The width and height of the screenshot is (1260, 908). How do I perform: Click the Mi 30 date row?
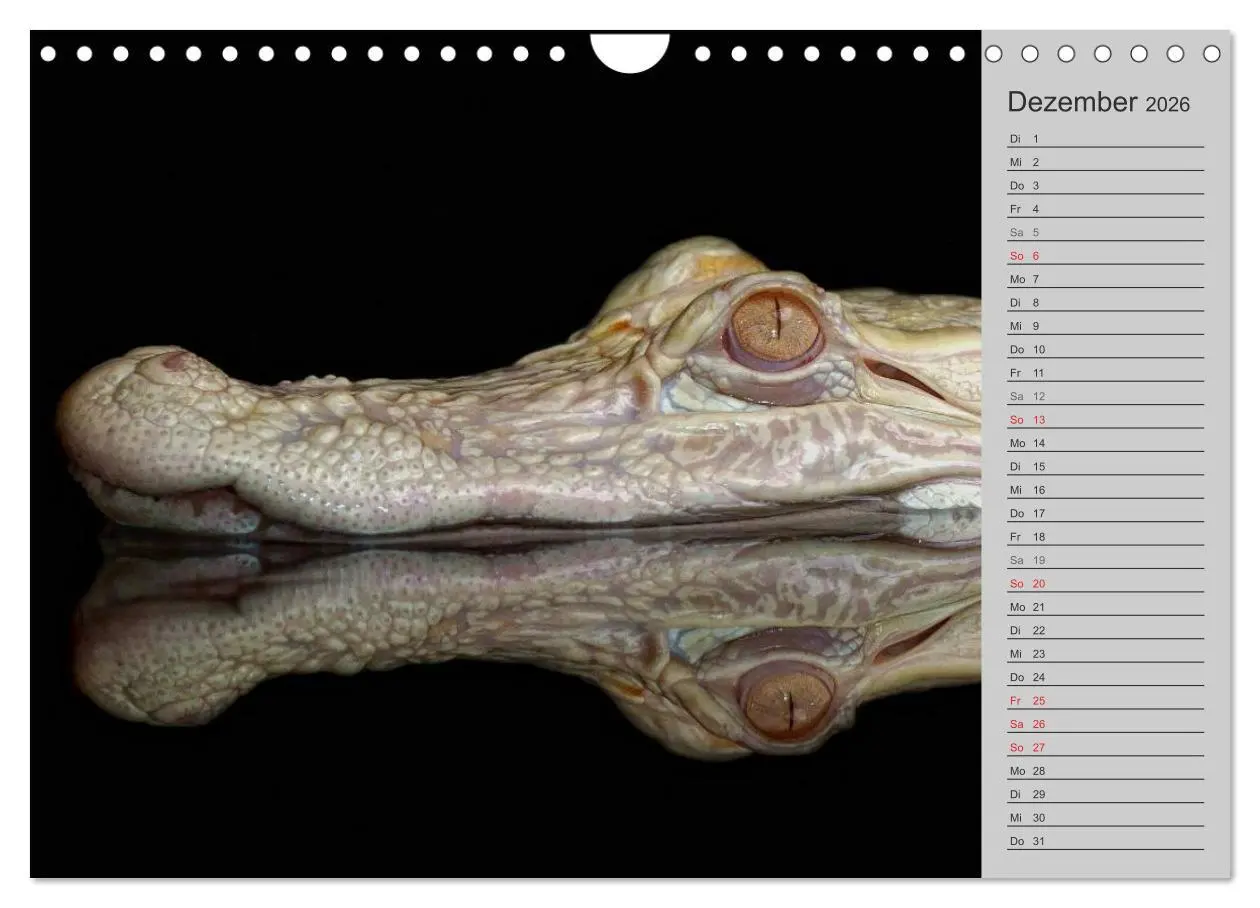[1105, 818]
